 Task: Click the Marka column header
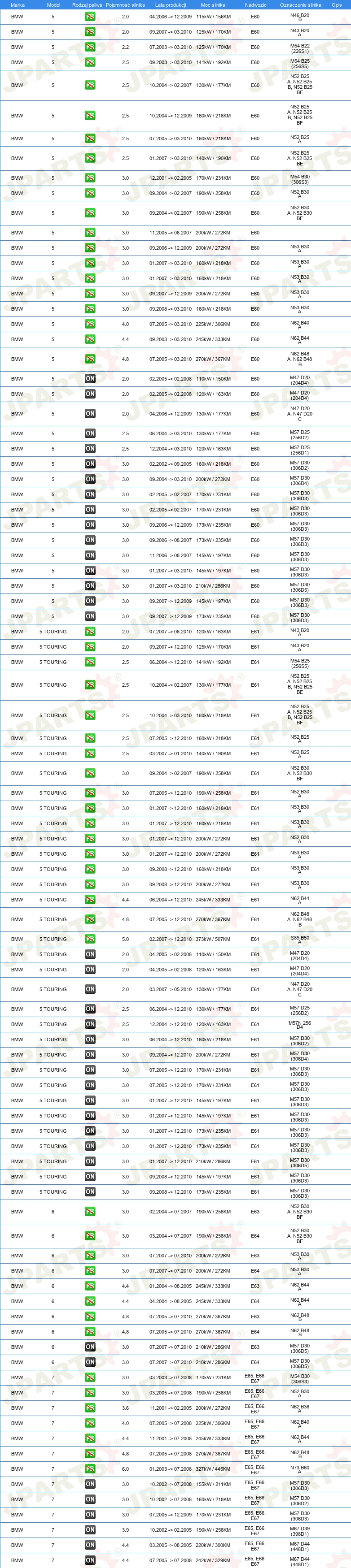[x=18, y=5]
